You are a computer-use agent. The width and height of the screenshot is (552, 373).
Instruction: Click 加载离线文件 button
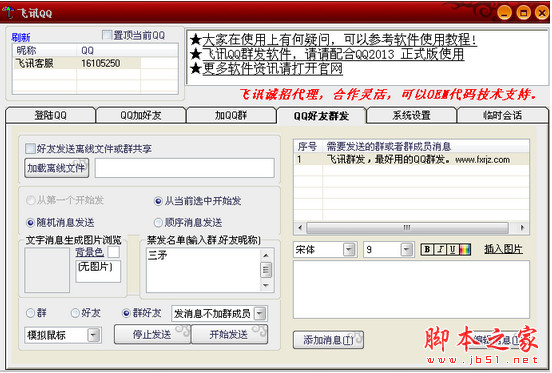[x=56, y=168]
